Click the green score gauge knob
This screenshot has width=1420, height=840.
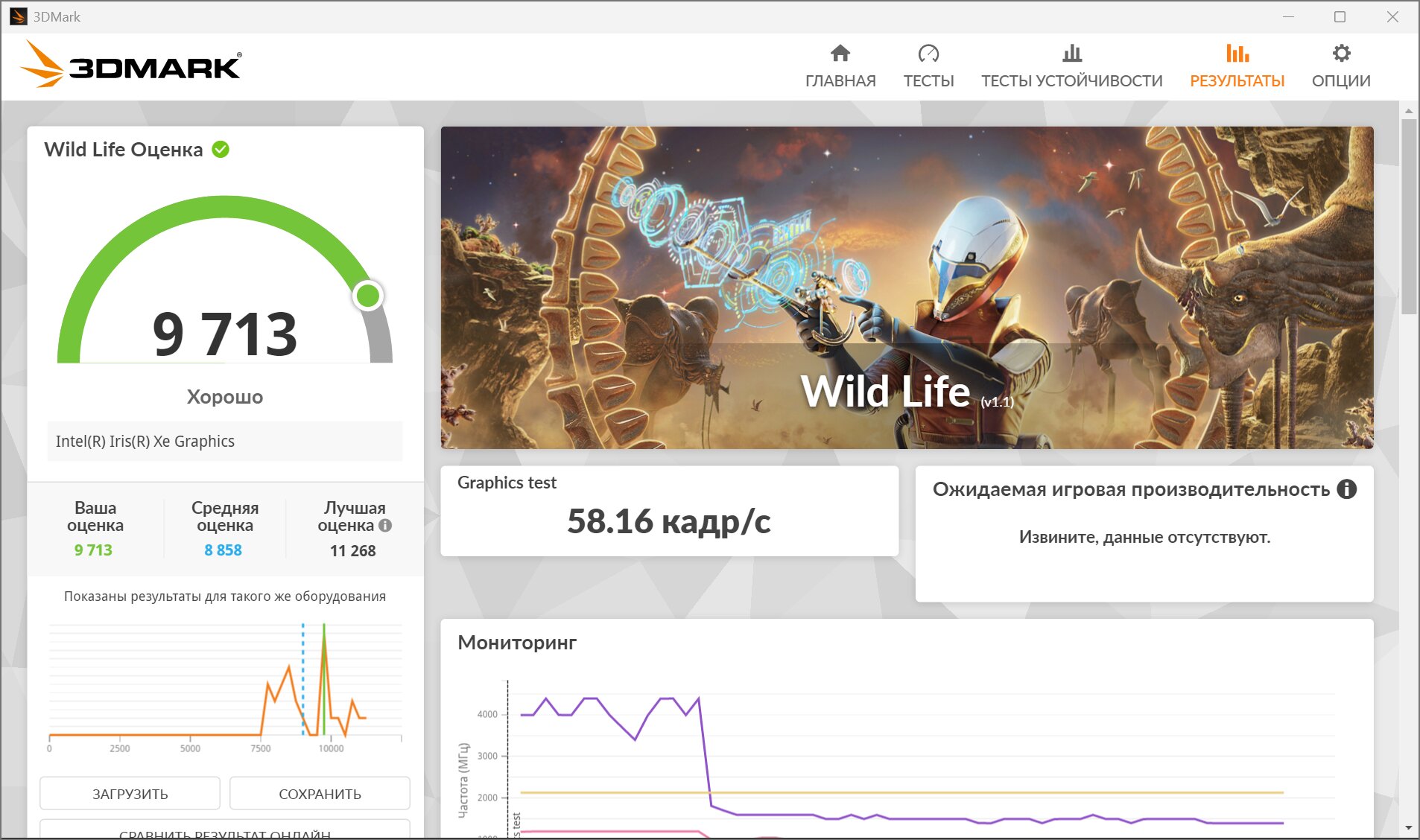[x=368, y=296]
